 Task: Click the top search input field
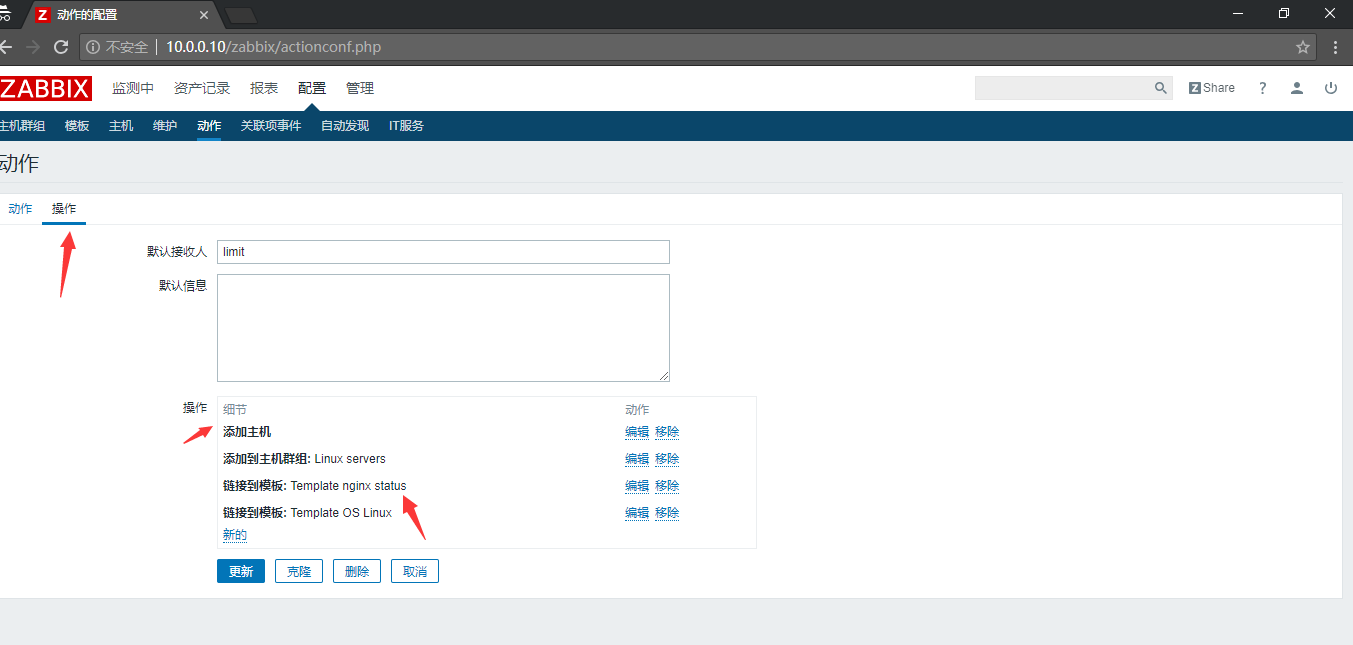[1063, 88]
